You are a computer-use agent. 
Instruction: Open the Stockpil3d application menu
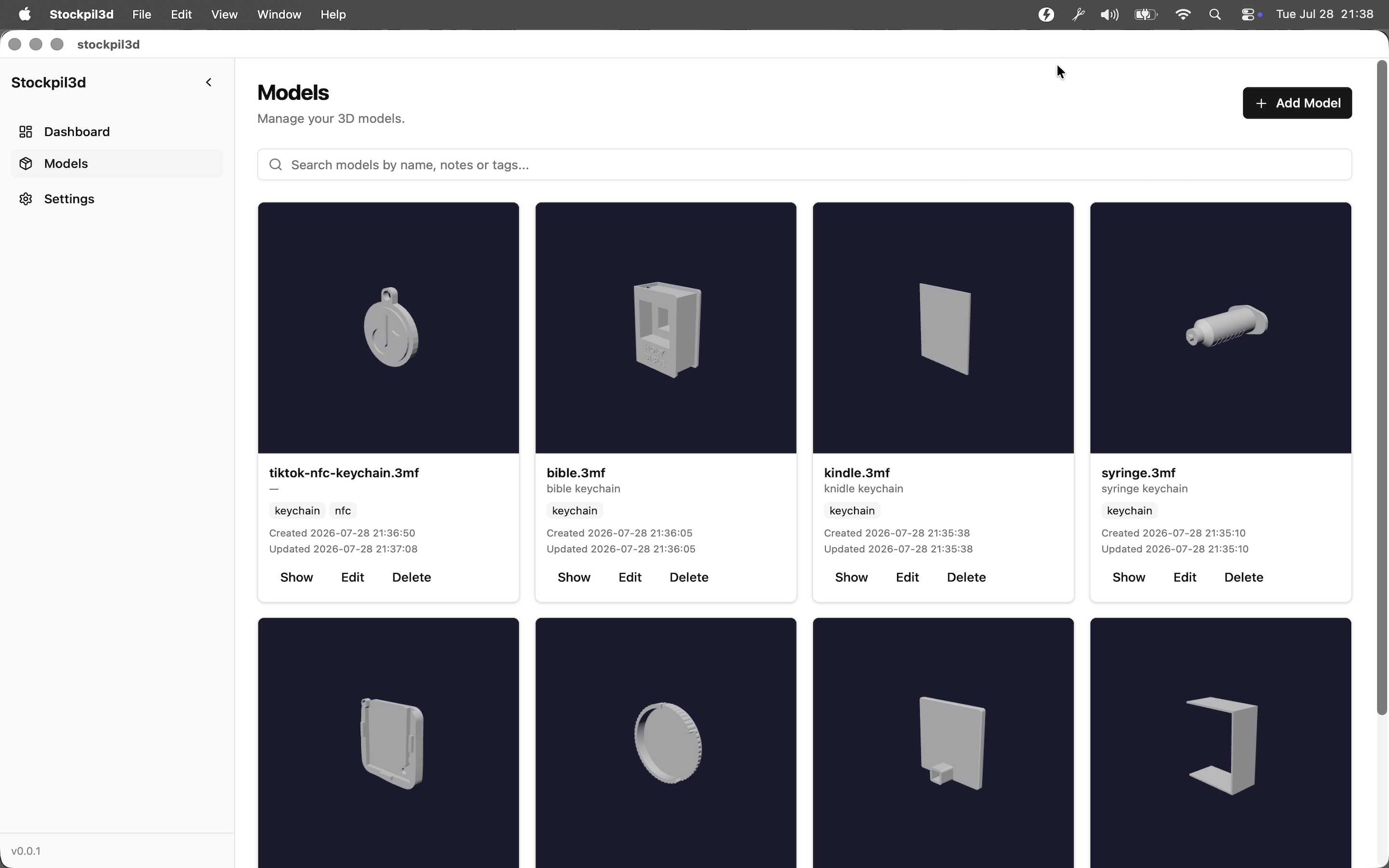coord(82,14)
